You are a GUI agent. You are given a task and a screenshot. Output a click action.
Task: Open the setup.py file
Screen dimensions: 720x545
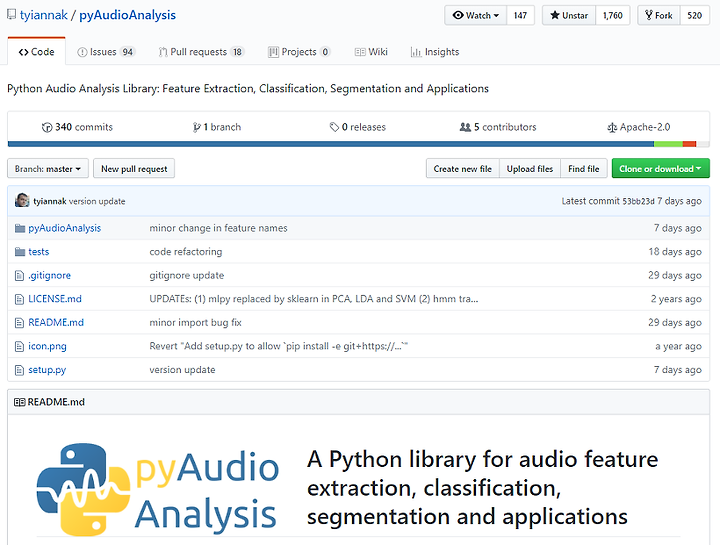47,370
